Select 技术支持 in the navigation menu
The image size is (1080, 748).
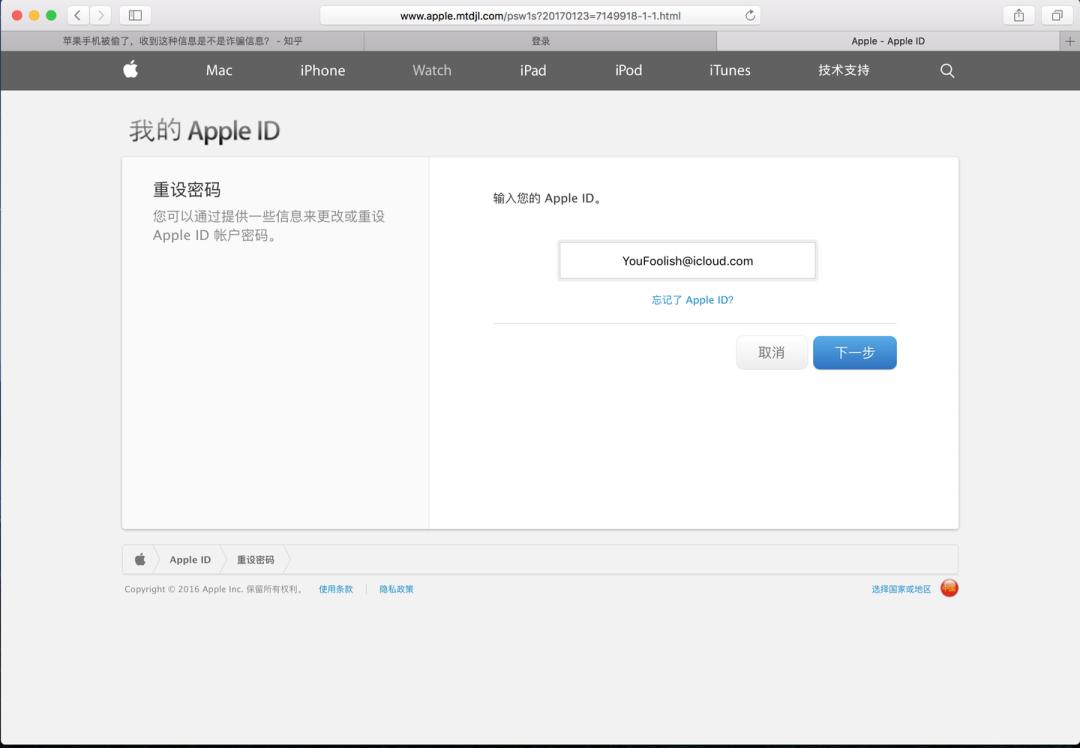click(x=843, y=70)
